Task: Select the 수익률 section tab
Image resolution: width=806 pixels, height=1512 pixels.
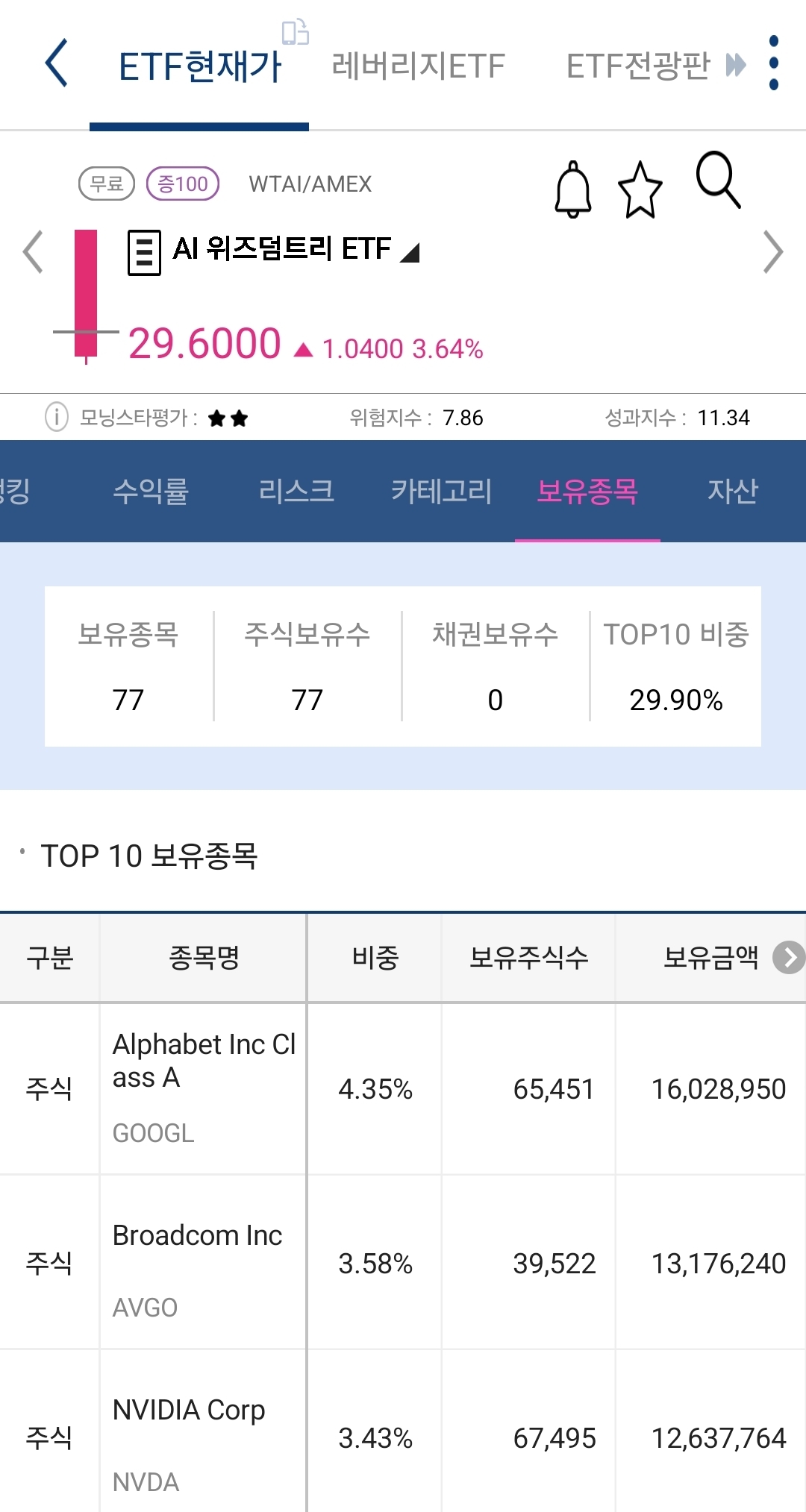Action: pos(153,492)
